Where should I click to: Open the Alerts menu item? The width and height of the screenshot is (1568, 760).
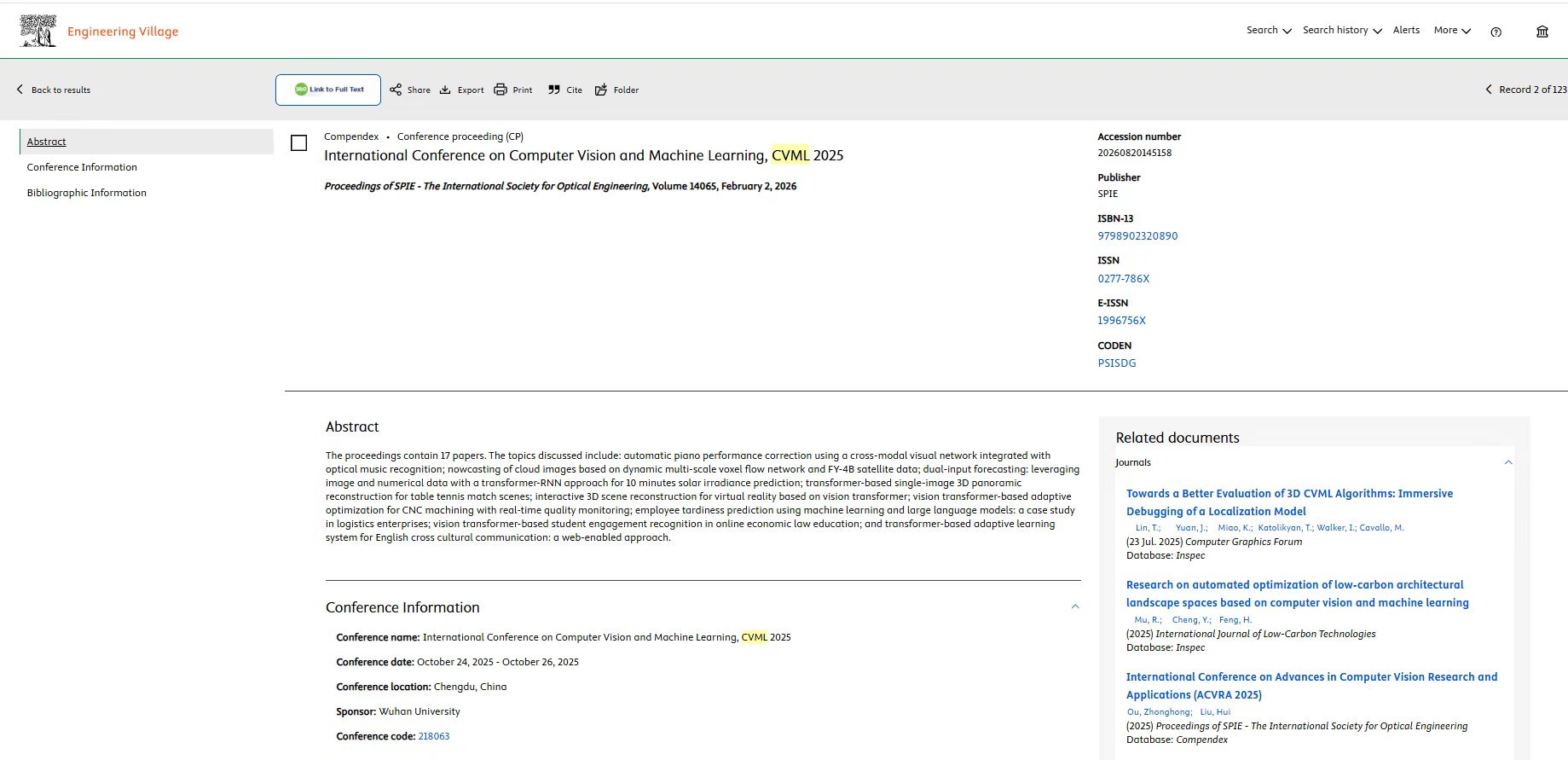pos(1406,30)
